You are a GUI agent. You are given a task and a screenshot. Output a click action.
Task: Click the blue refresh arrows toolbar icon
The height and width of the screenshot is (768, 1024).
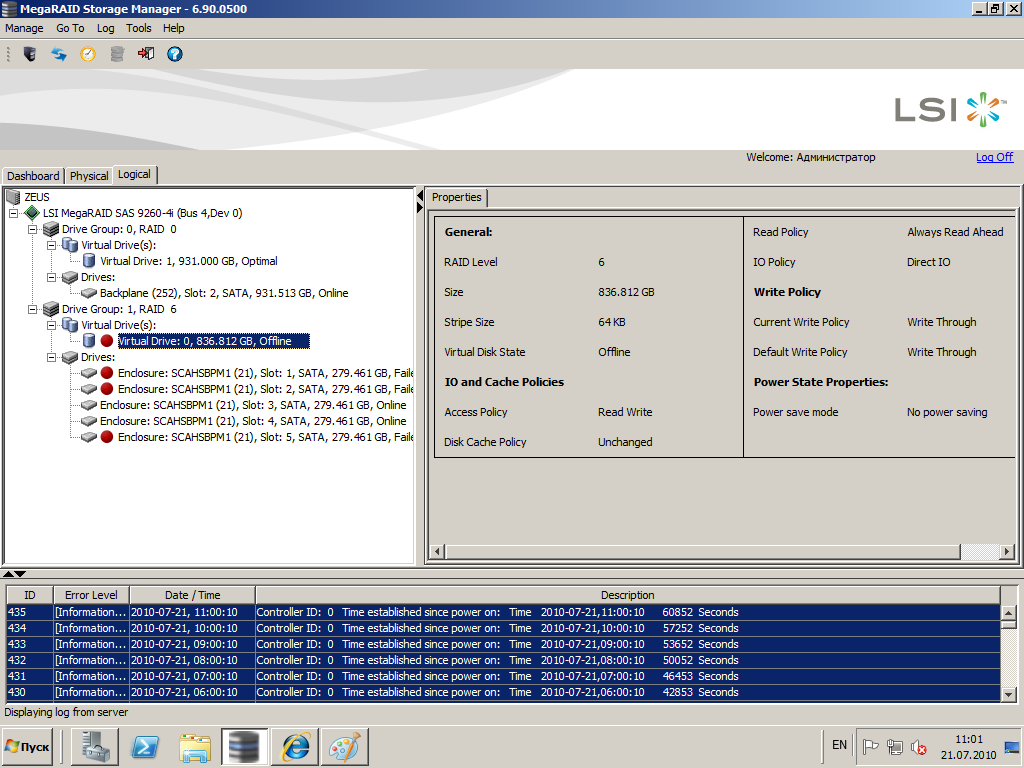(x=59, y=54)
